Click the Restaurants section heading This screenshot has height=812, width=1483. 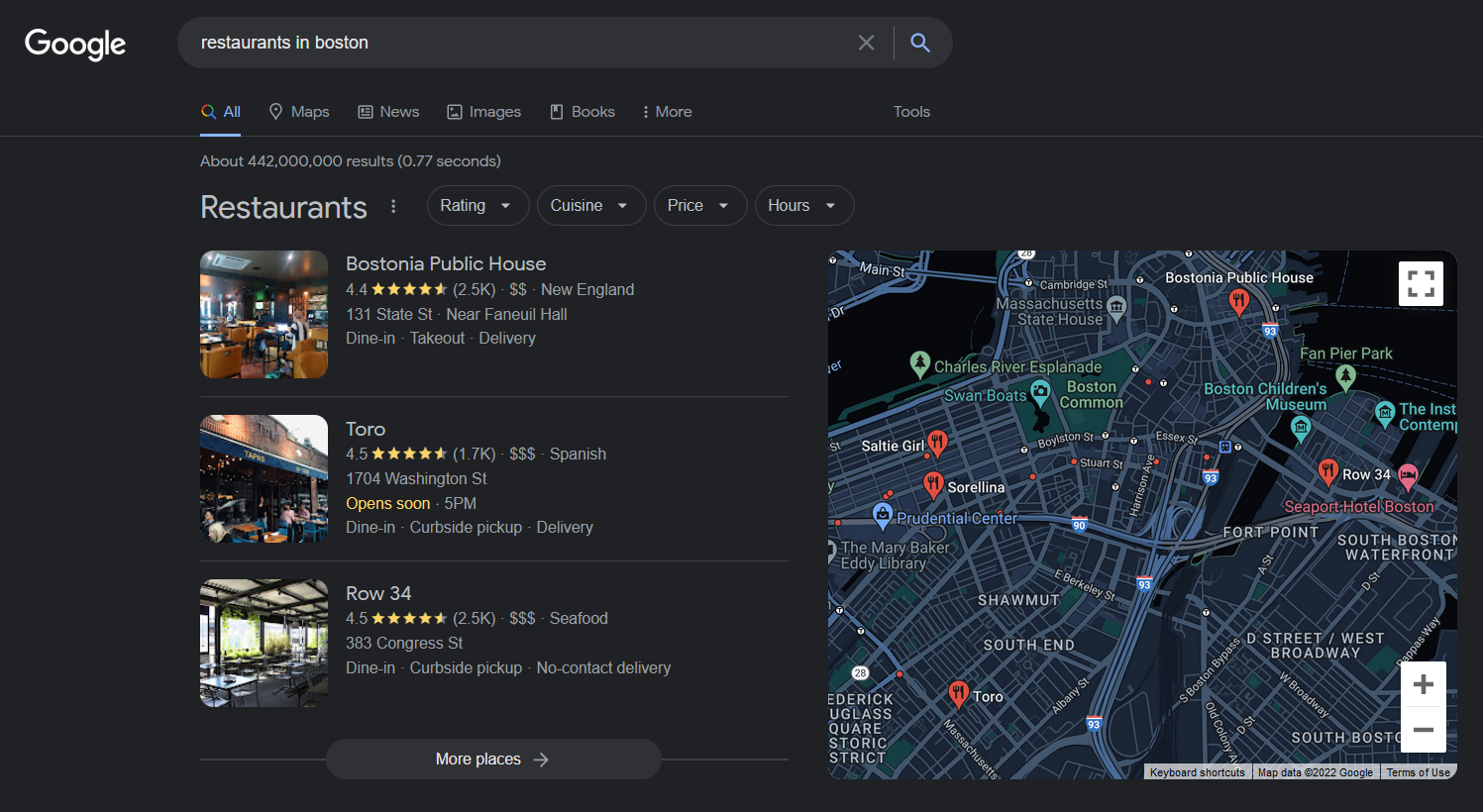coord(283,207)
